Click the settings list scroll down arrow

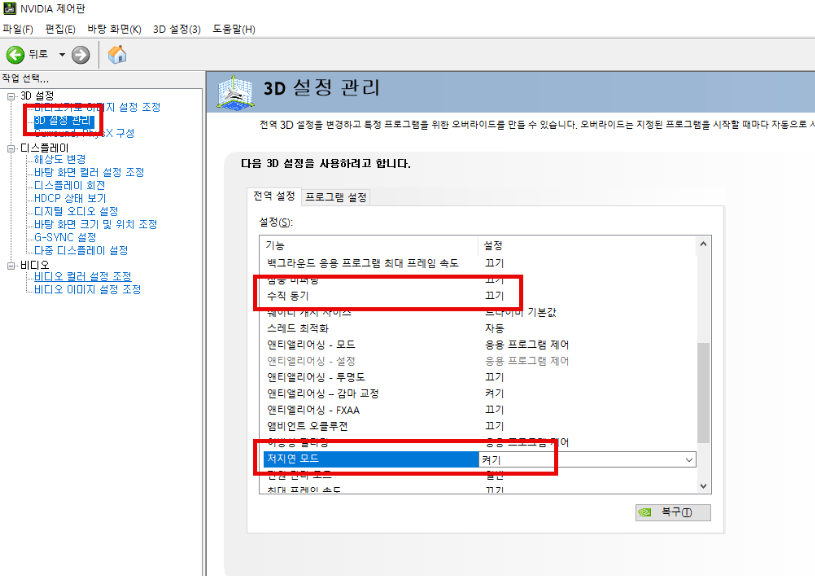click(703, 487)
